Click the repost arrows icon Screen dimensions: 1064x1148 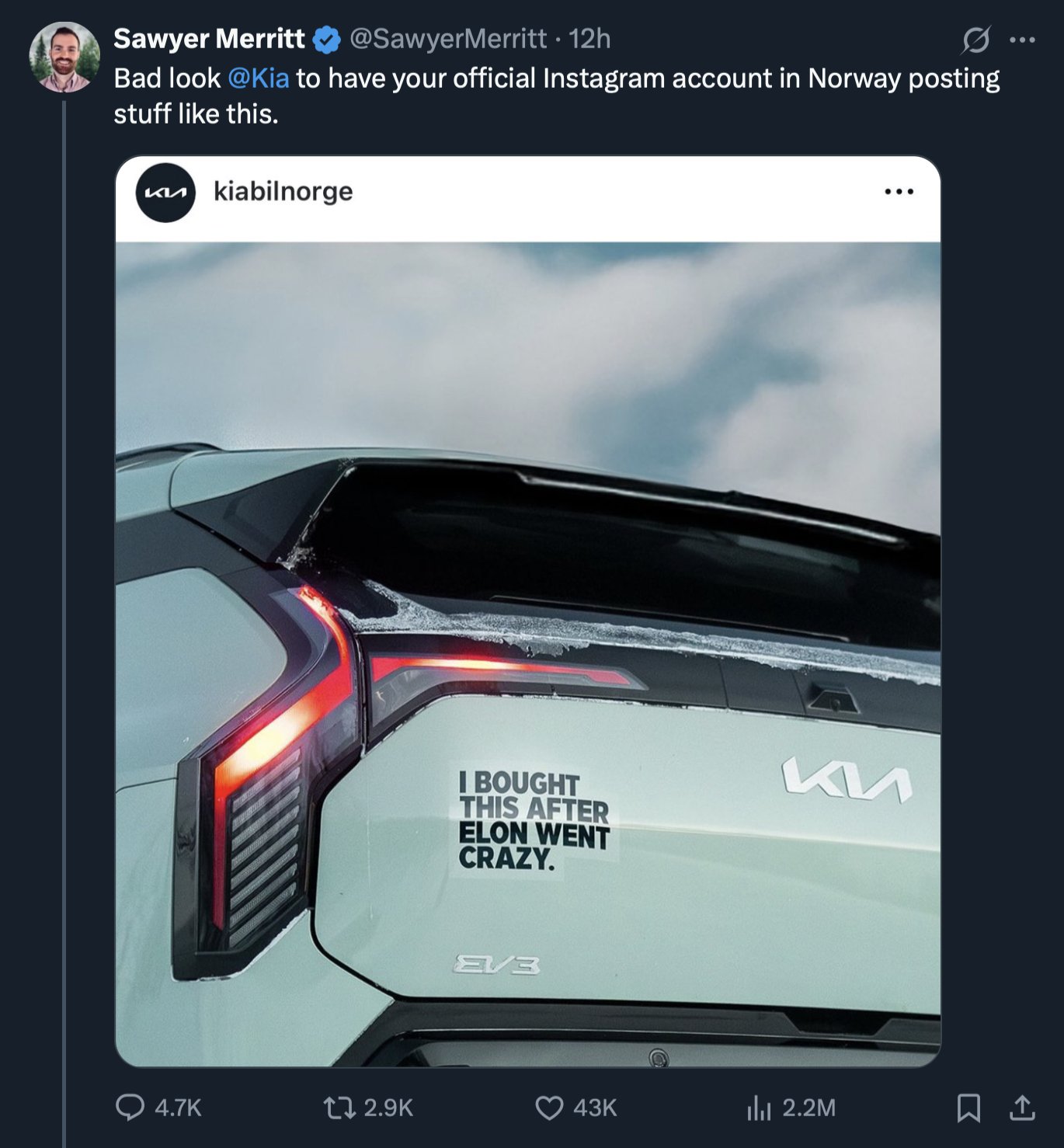point(339,1107)
